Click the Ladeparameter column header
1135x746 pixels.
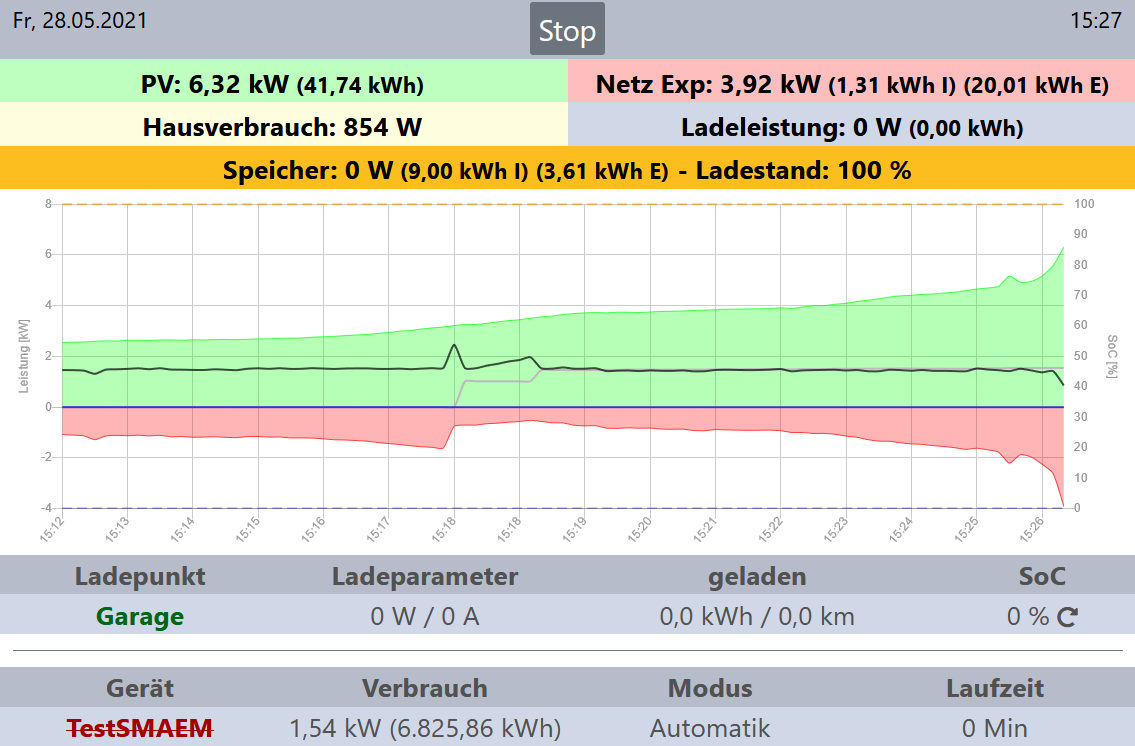point(425,577)
